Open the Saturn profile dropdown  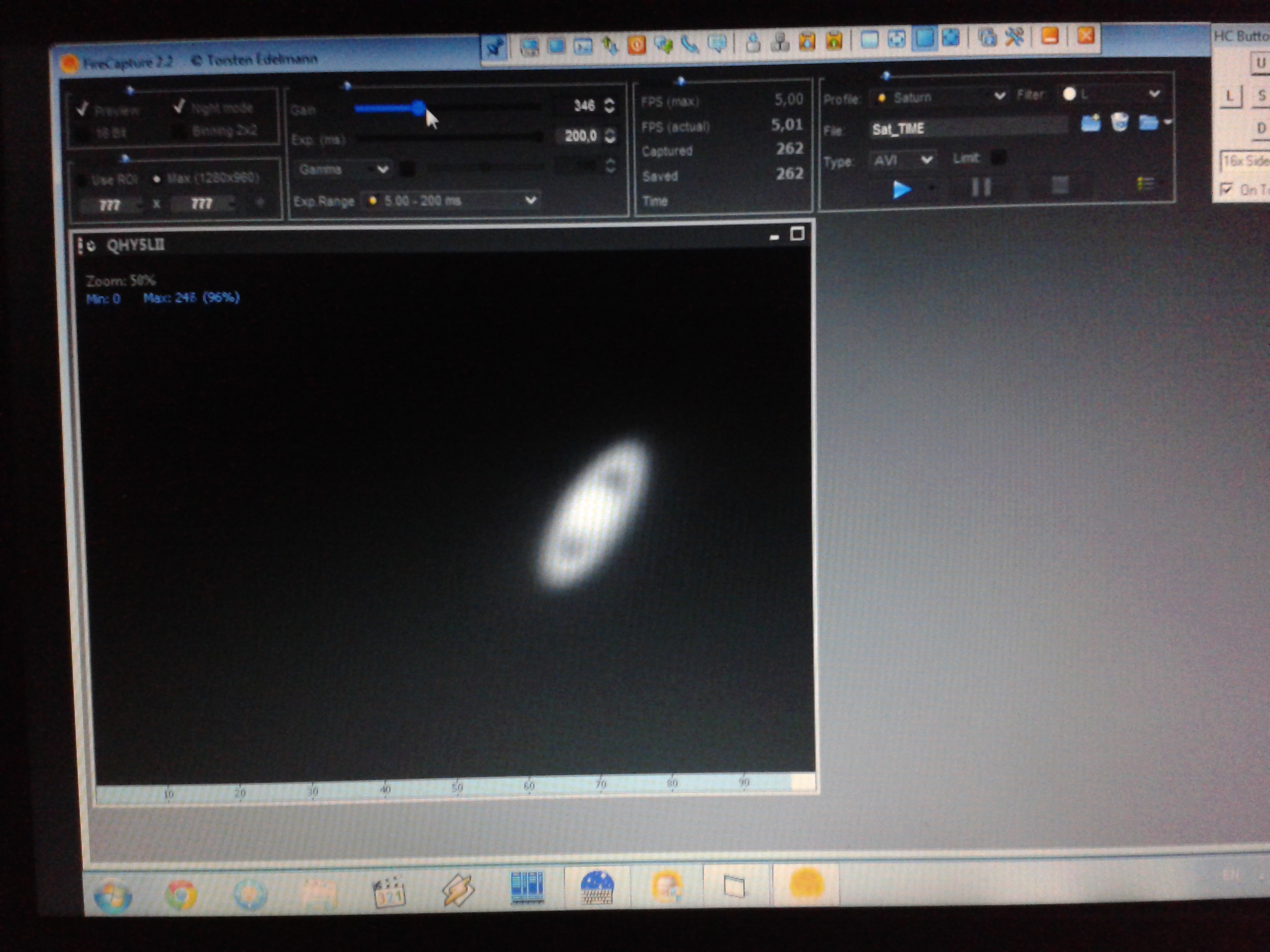pos(1000,96)
